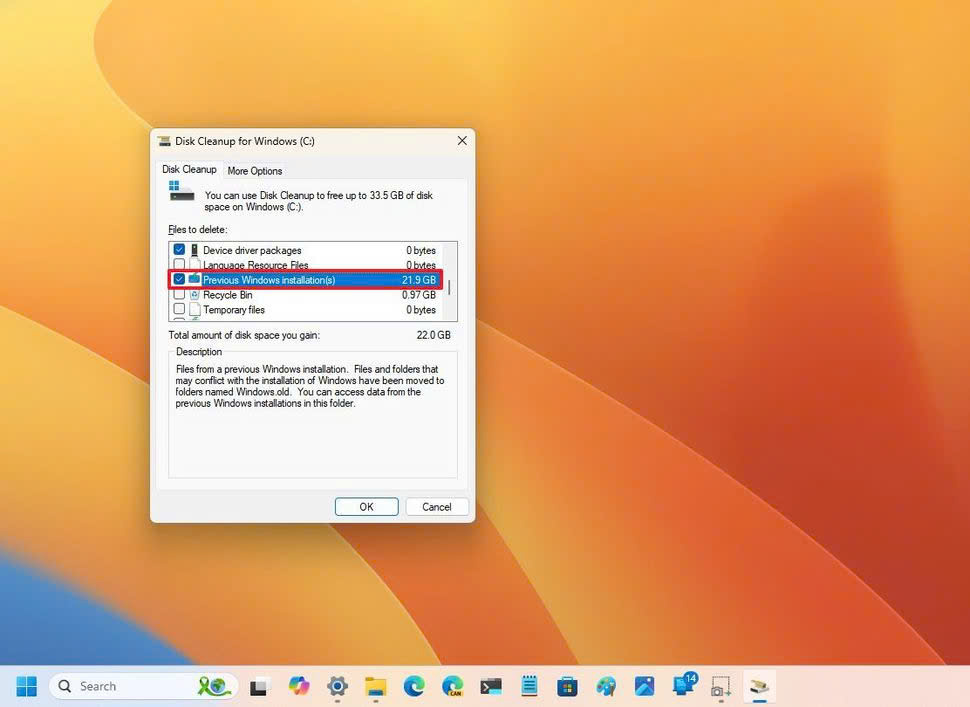Open Copilot from the taskbar
Image resolution: width=970 pixels, height=707 pixels.
click(x=298, y=686)
